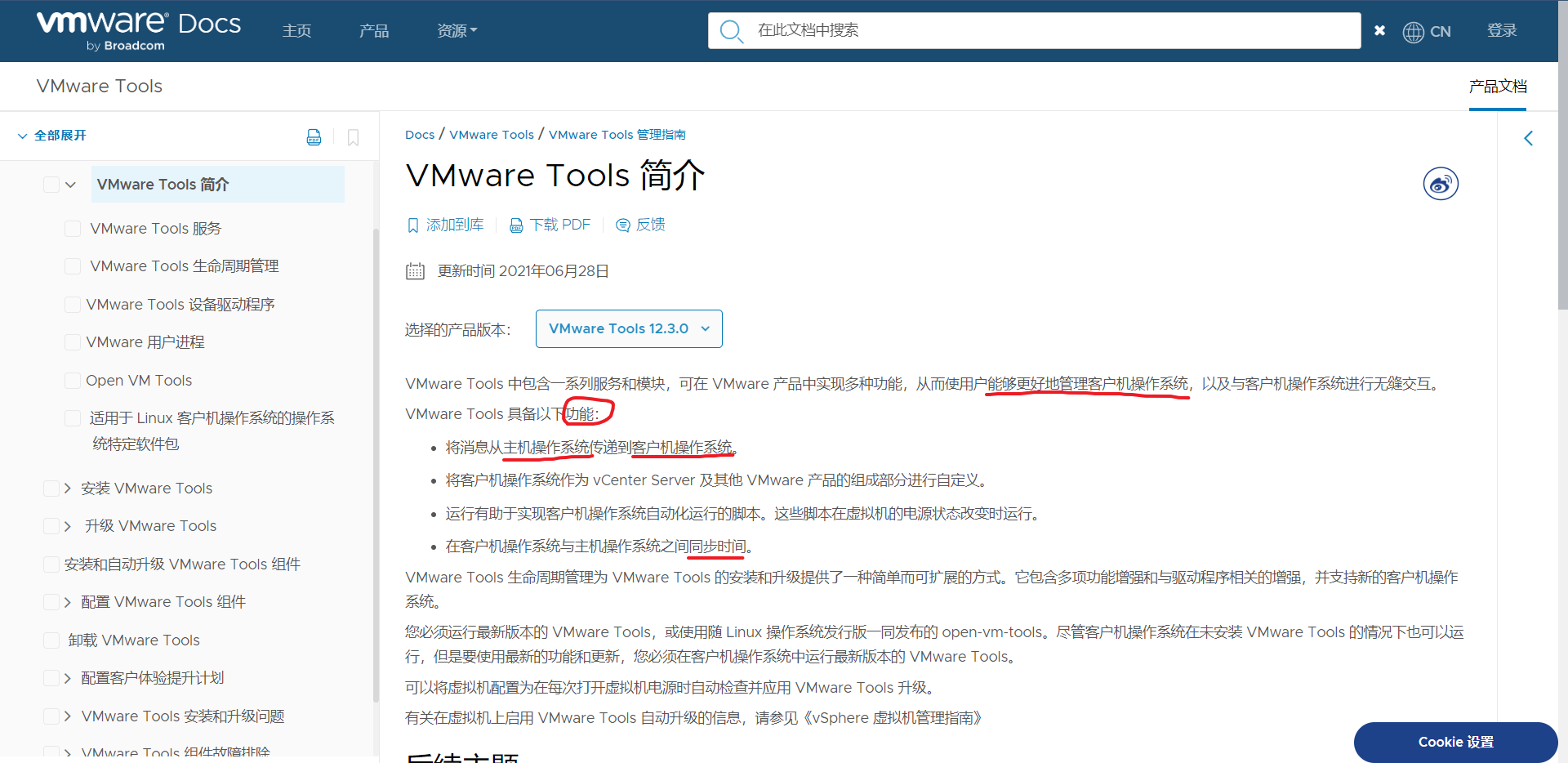
Task: Click the Docs breadcrumb link
Action: (x=420, y=135)
